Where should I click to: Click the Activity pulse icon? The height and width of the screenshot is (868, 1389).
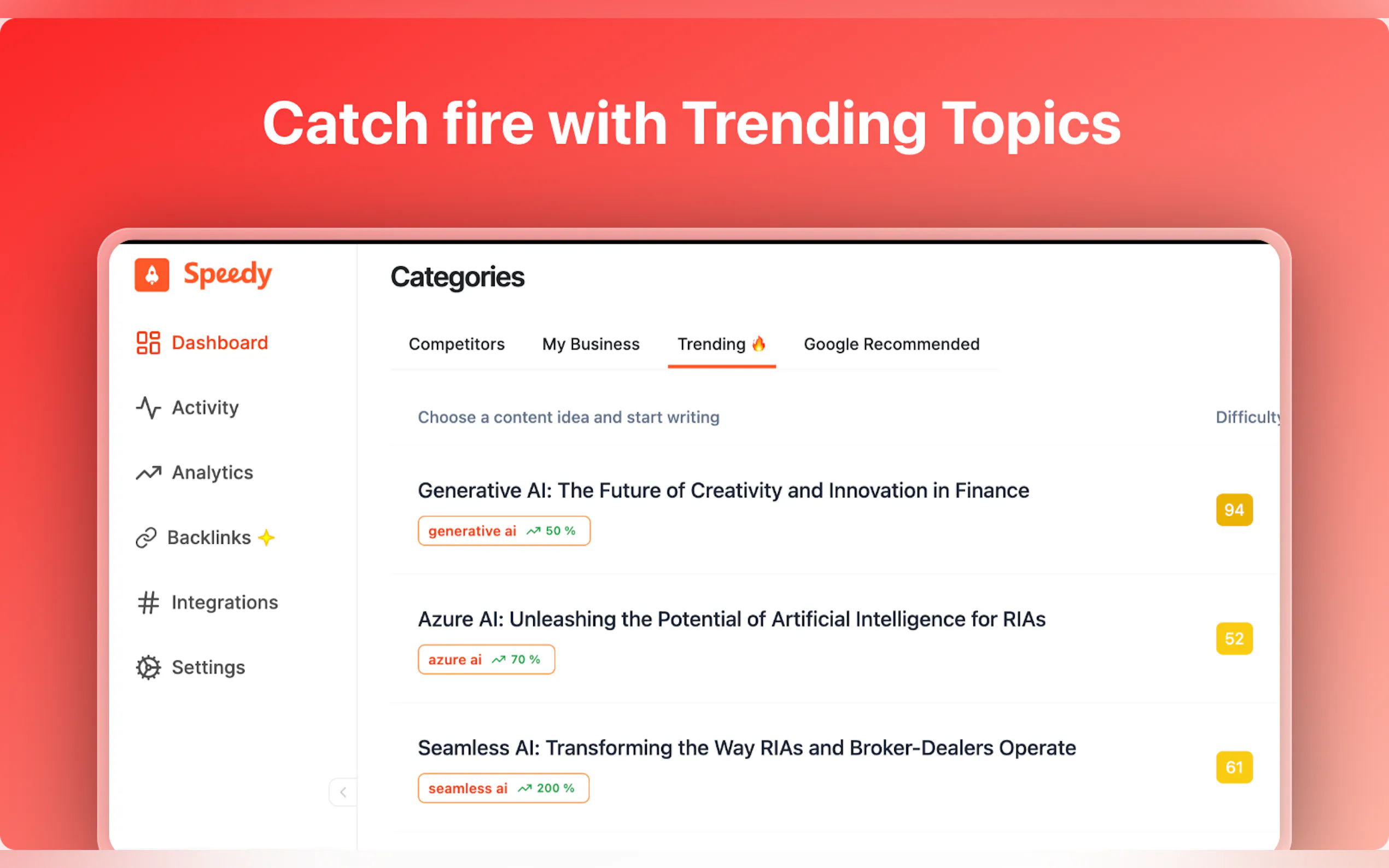pos(148,408)
